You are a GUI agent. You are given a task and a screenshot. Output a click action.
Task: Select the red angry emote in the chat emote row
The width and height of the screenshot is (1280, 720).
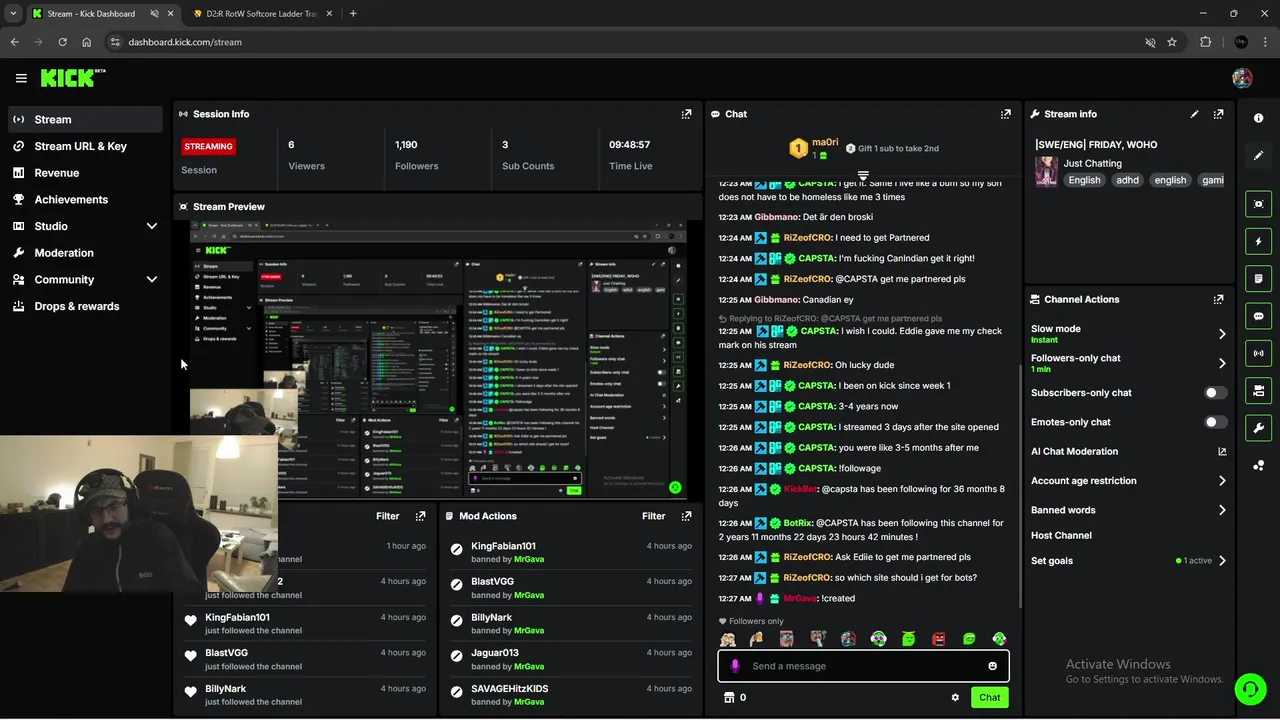coord(938,639)
